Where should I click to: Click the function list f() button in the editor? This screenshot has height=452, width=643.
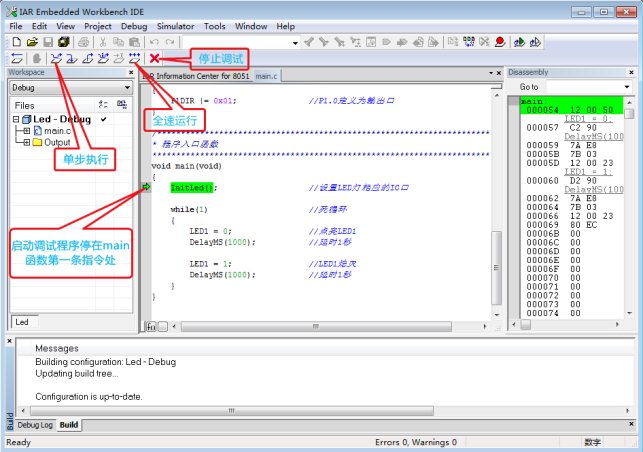click(x=151, y=326)
